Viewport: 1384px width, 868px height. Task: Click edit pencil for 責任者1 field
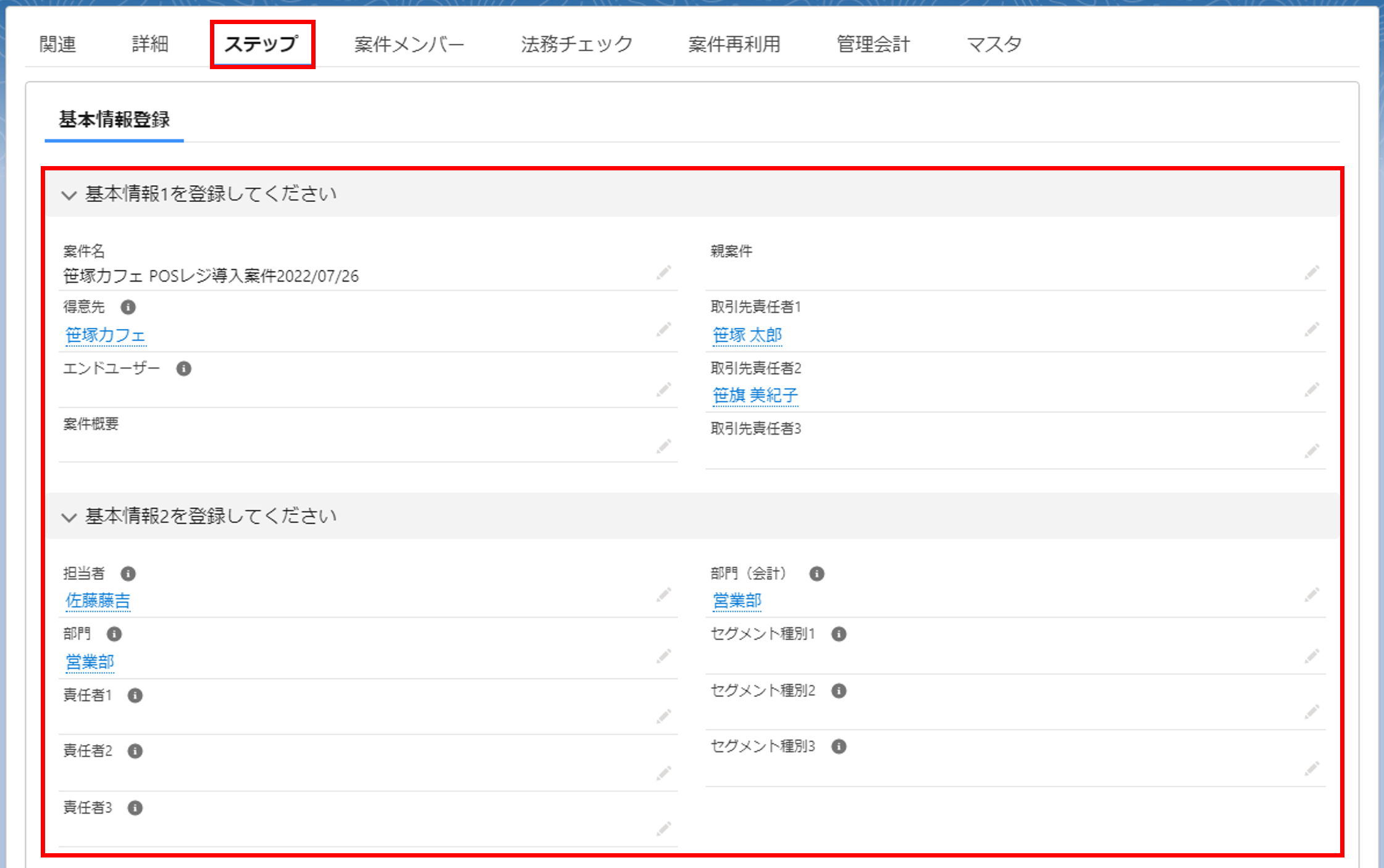pyautogui.click(x=664, y=716)
